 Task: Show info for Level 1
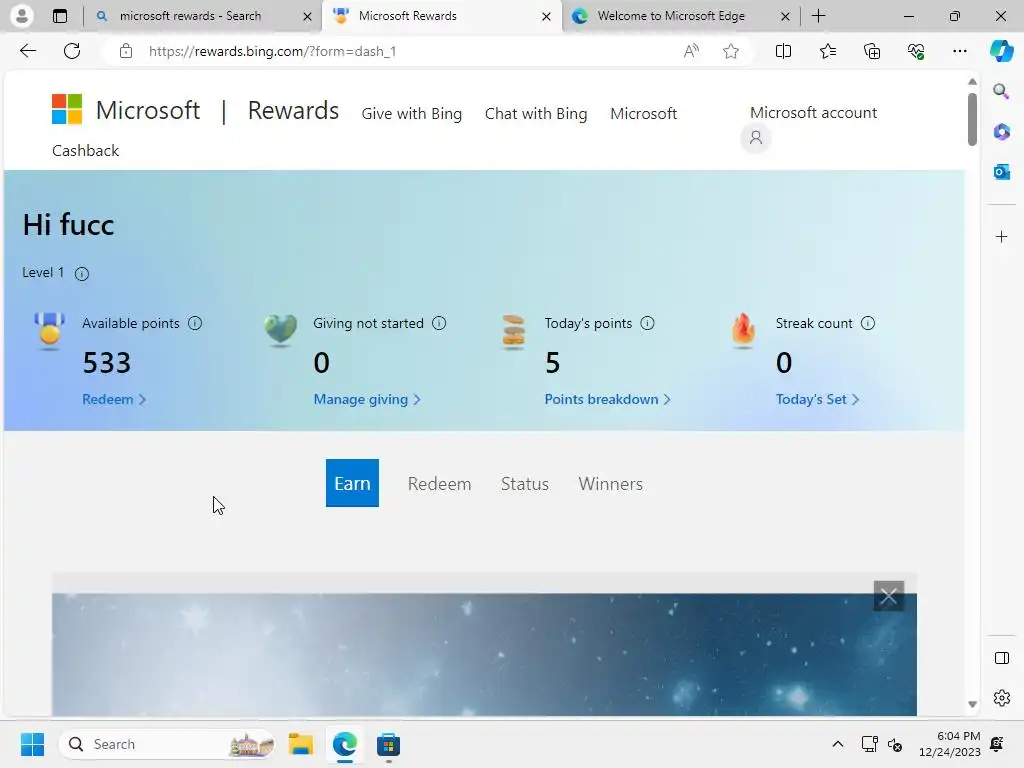[82, 274]
